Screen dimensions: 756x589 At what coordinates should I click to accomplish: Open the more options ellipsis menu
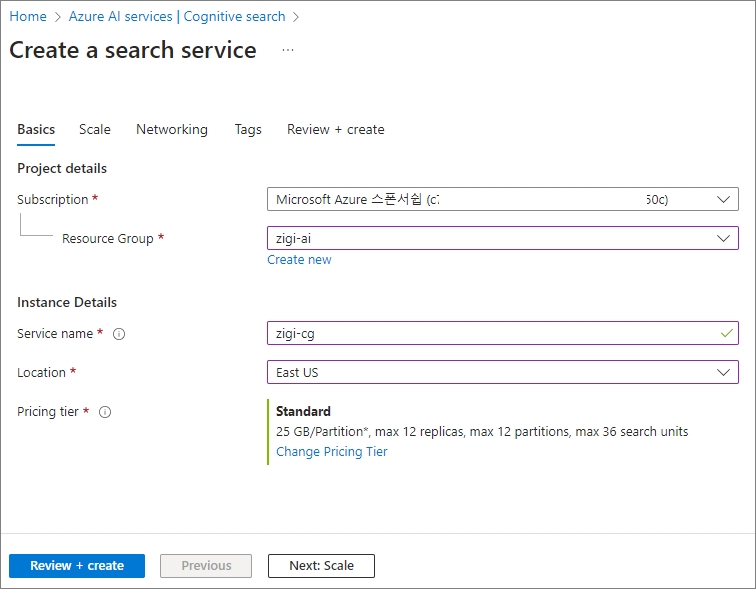coord(288,51)
